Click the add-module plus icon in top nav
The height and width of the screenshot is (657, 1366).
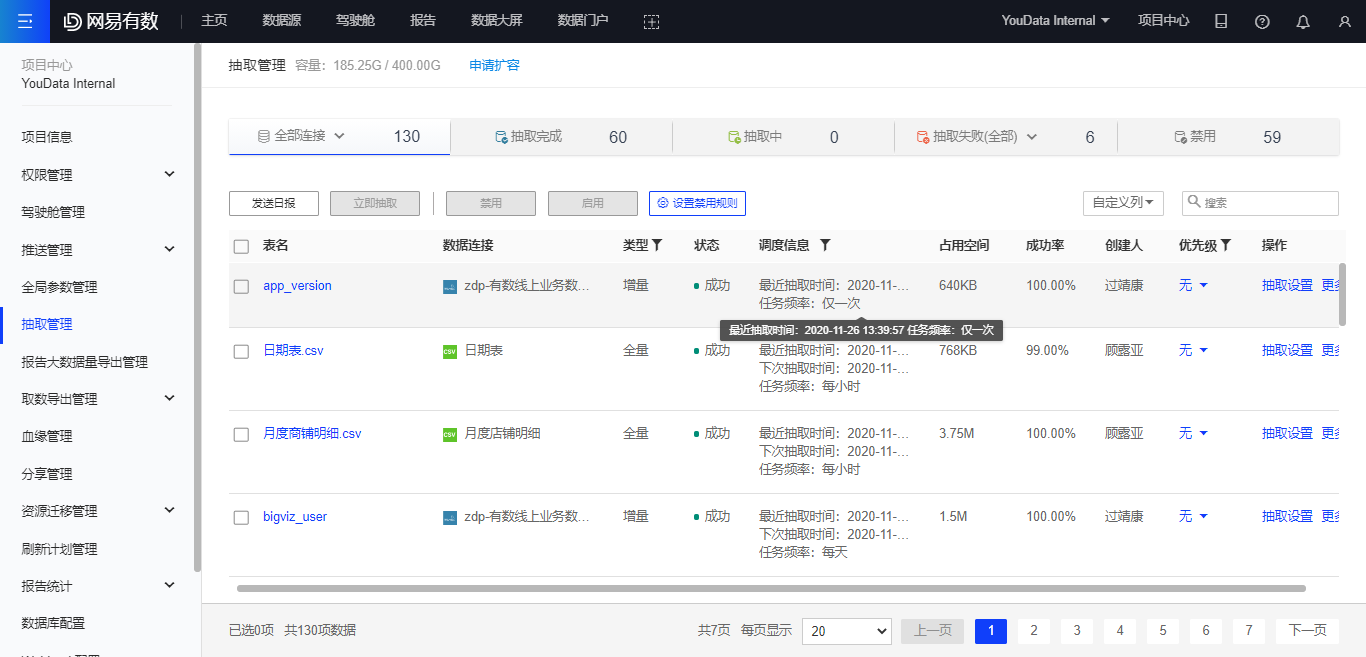tap(651, 21)
